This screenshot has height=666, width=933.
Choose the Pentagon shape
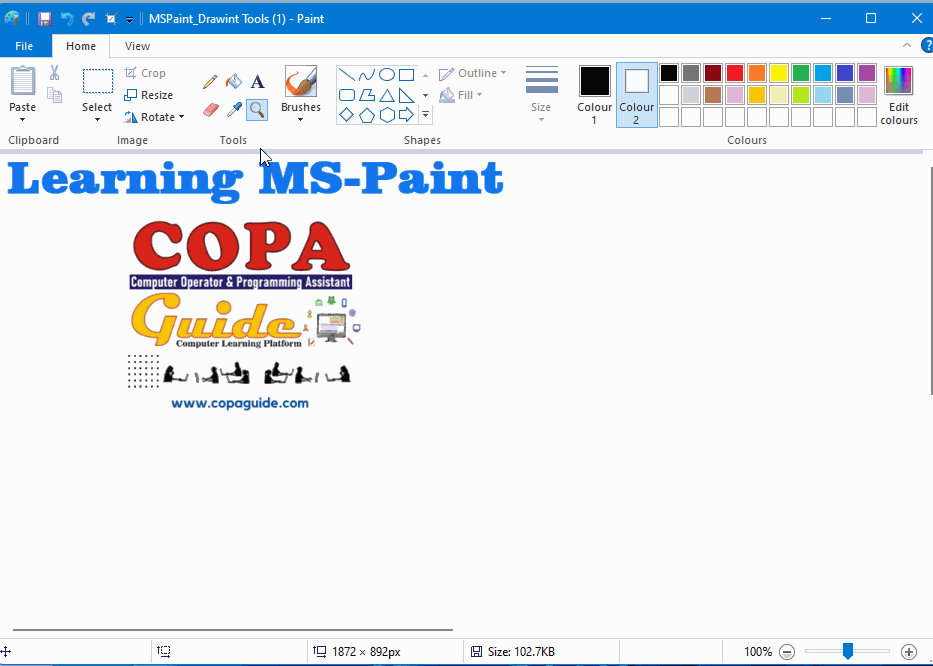[367, 114]
